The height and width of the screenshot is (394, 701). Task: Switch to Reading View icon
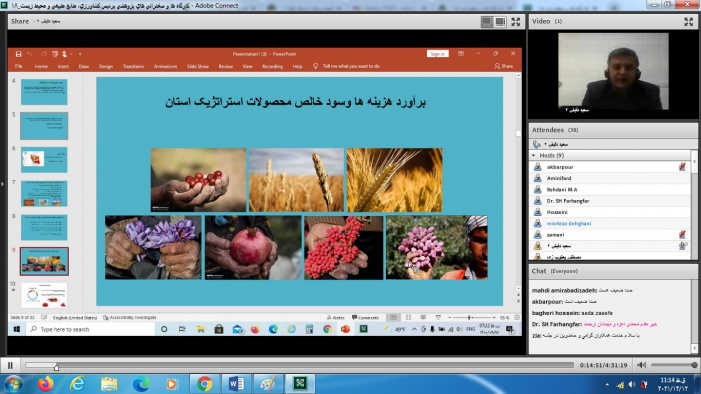pyautogui.click(x=423, y=318)
